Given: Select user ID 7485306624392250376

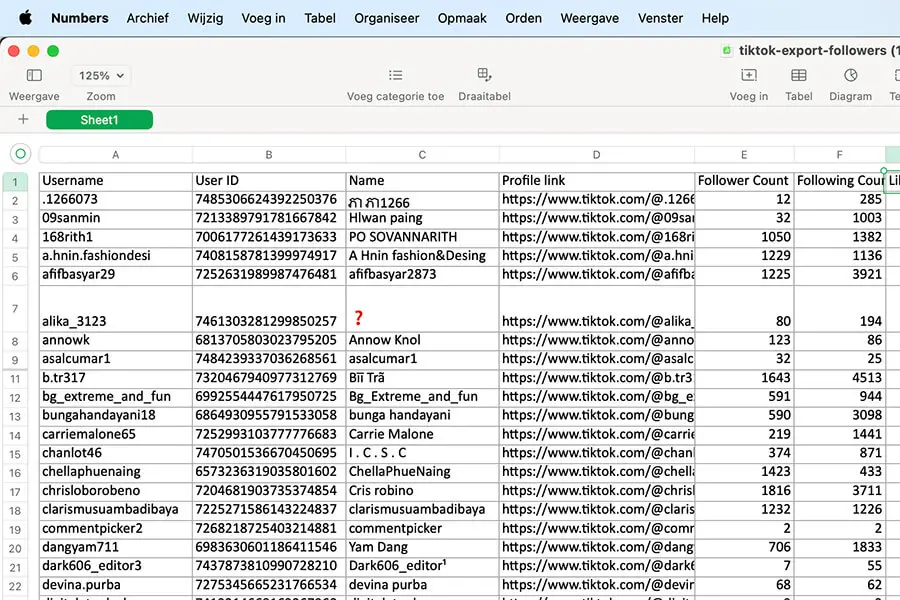Looking at the screenshot, I should (x=269, y=199).
